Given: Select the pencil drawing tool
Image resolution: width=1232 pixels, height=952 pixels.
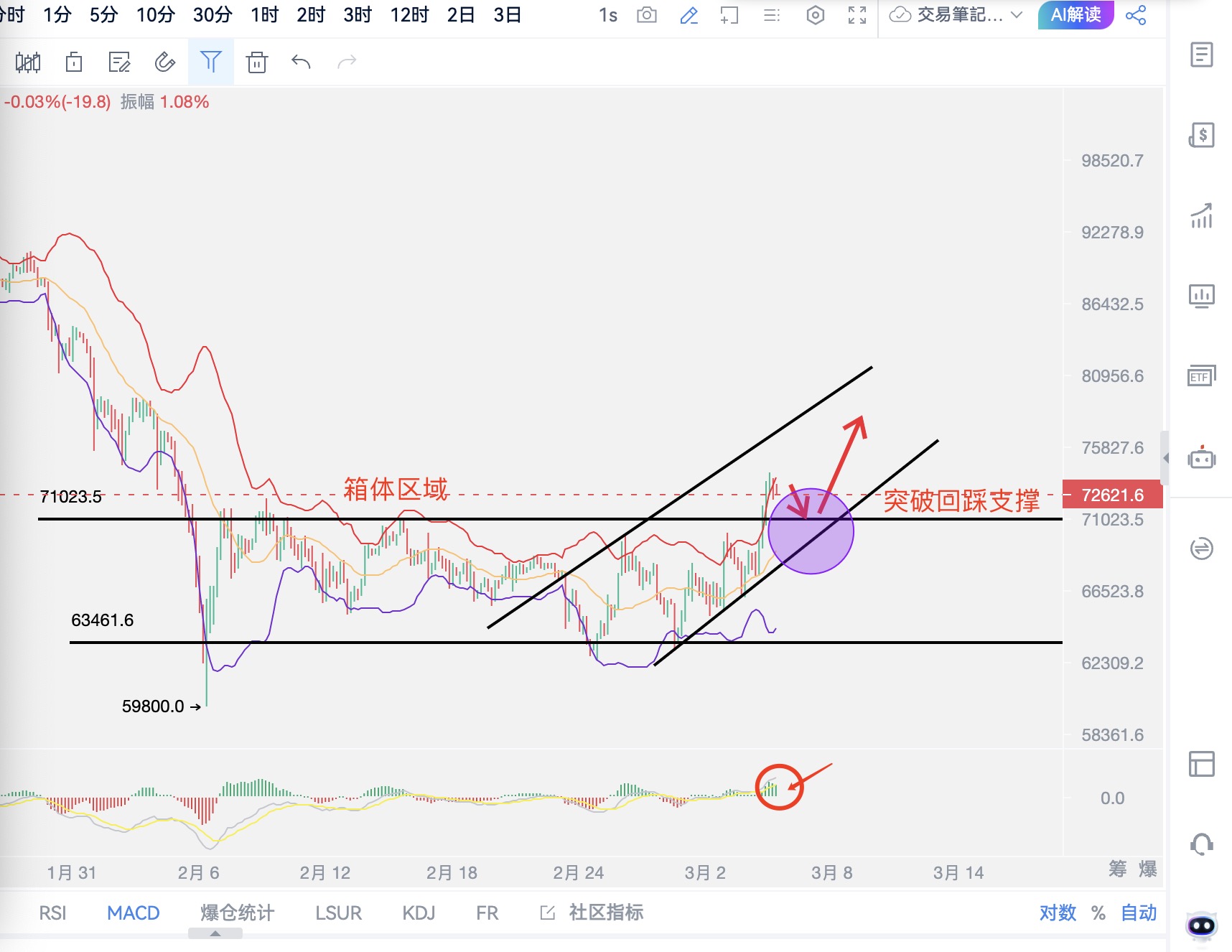Looking at the screenshot, I should click(689, 15).
